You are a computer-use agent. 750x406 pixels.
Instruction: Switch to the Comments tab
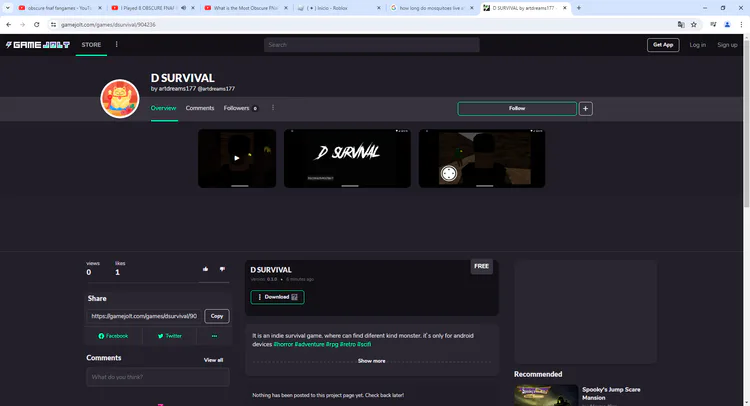coord(200,108)
